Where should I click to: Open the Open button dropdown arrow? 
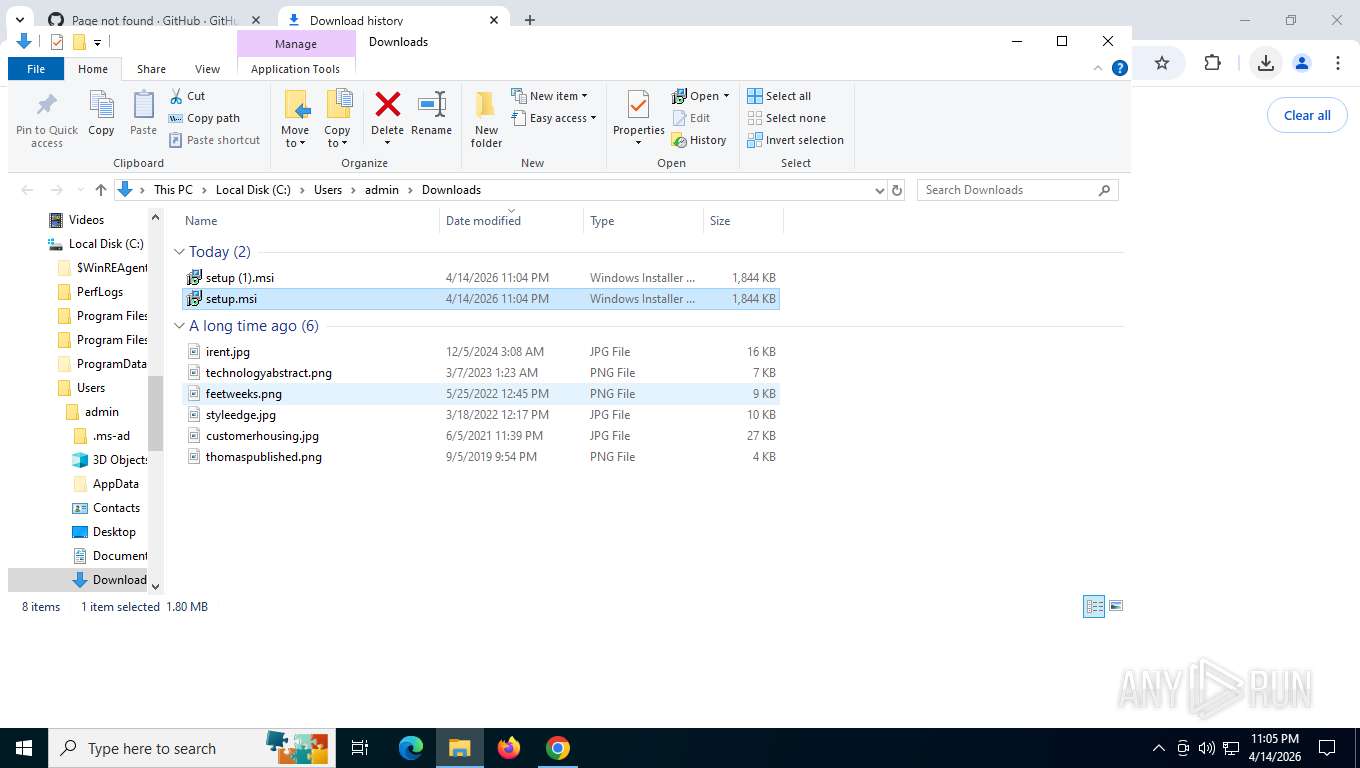[726, 96]
